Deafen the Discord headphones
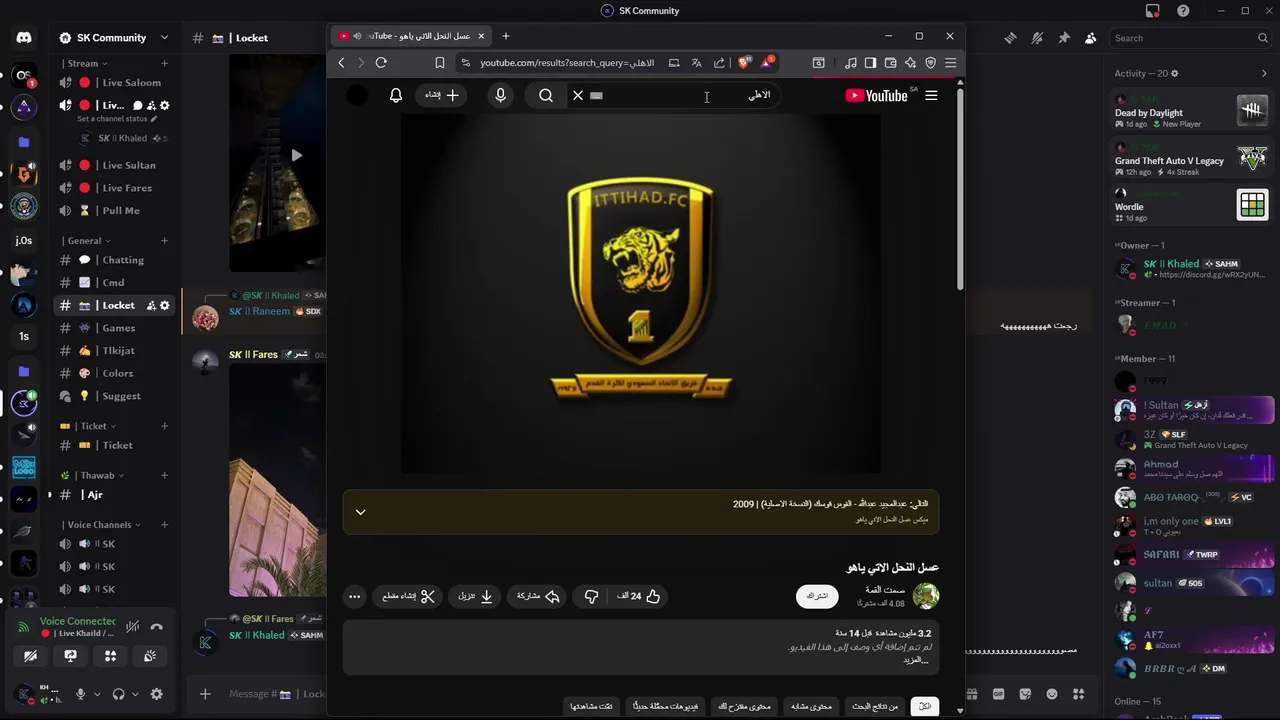Screen dimensions: 1280x720 coord(119,694)
